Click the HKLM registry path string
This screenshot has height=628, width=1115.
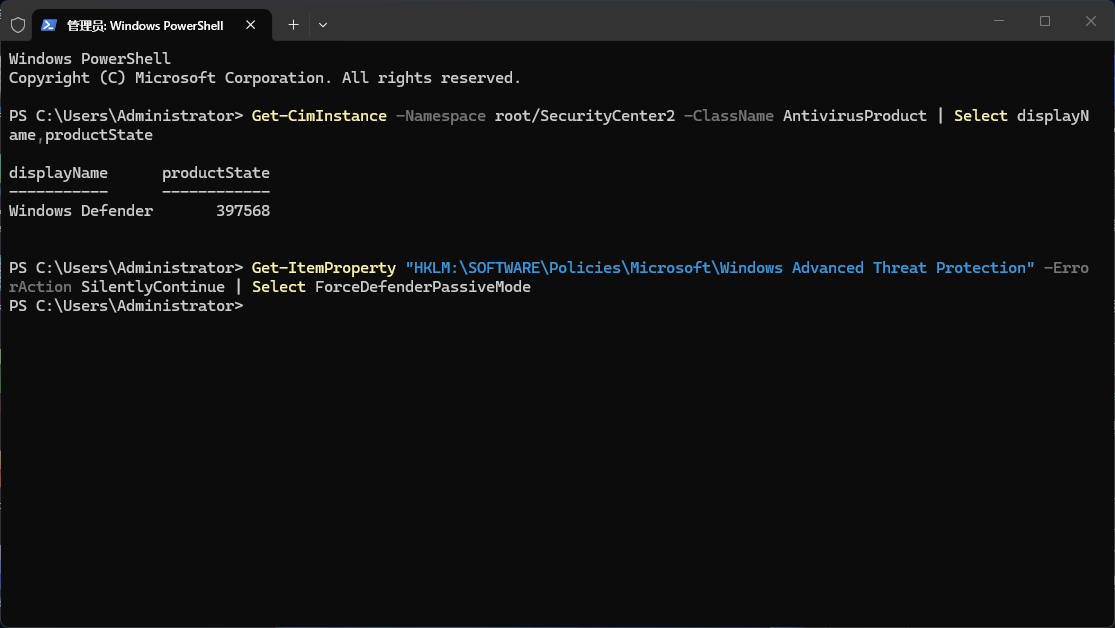[720, 268]
